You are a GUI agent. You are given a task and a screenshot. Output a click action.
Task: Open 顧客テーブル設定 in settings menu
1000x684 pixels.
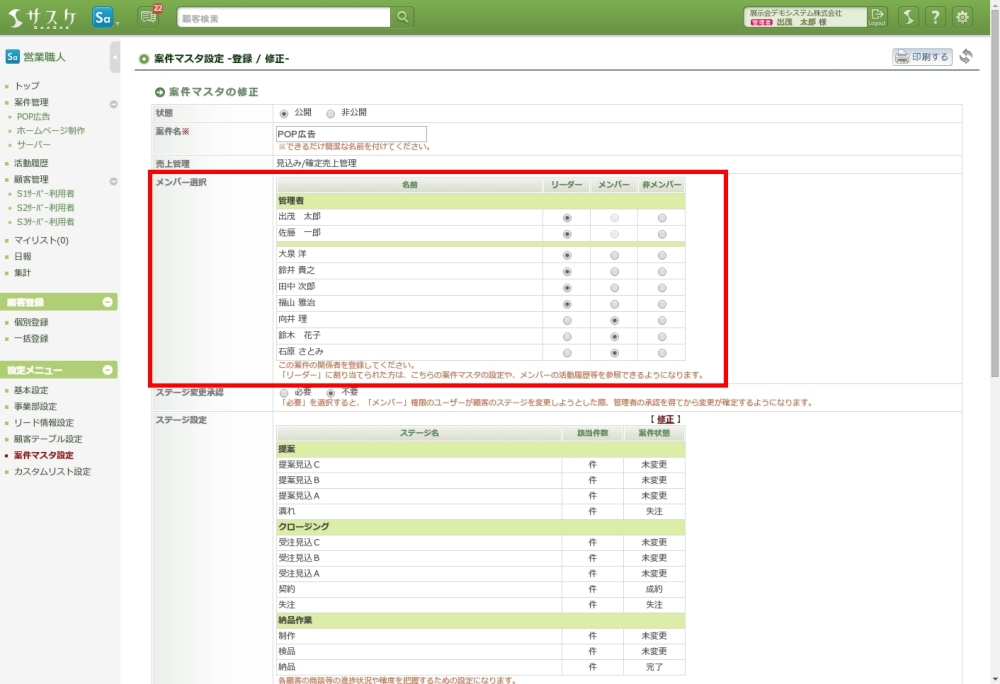click(48, 439)
